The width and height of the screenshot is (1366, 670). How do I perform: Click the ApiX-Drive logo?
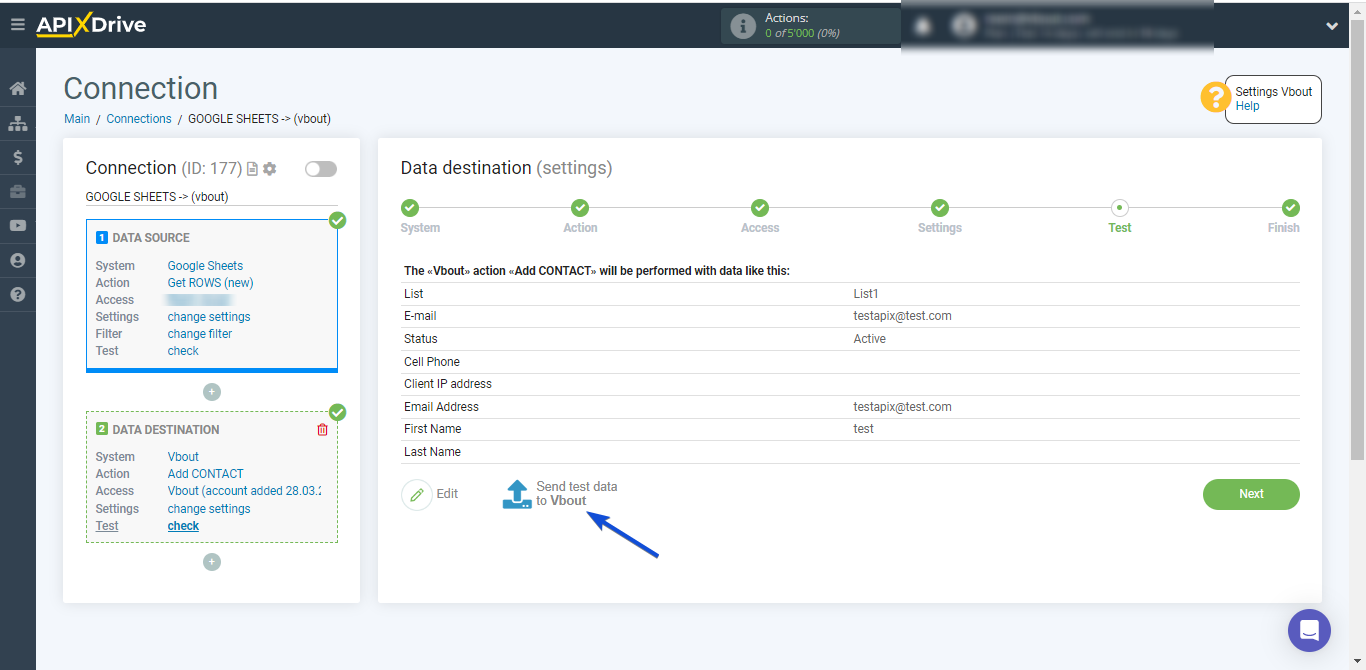pyautogui.click(x=91, y=25)
